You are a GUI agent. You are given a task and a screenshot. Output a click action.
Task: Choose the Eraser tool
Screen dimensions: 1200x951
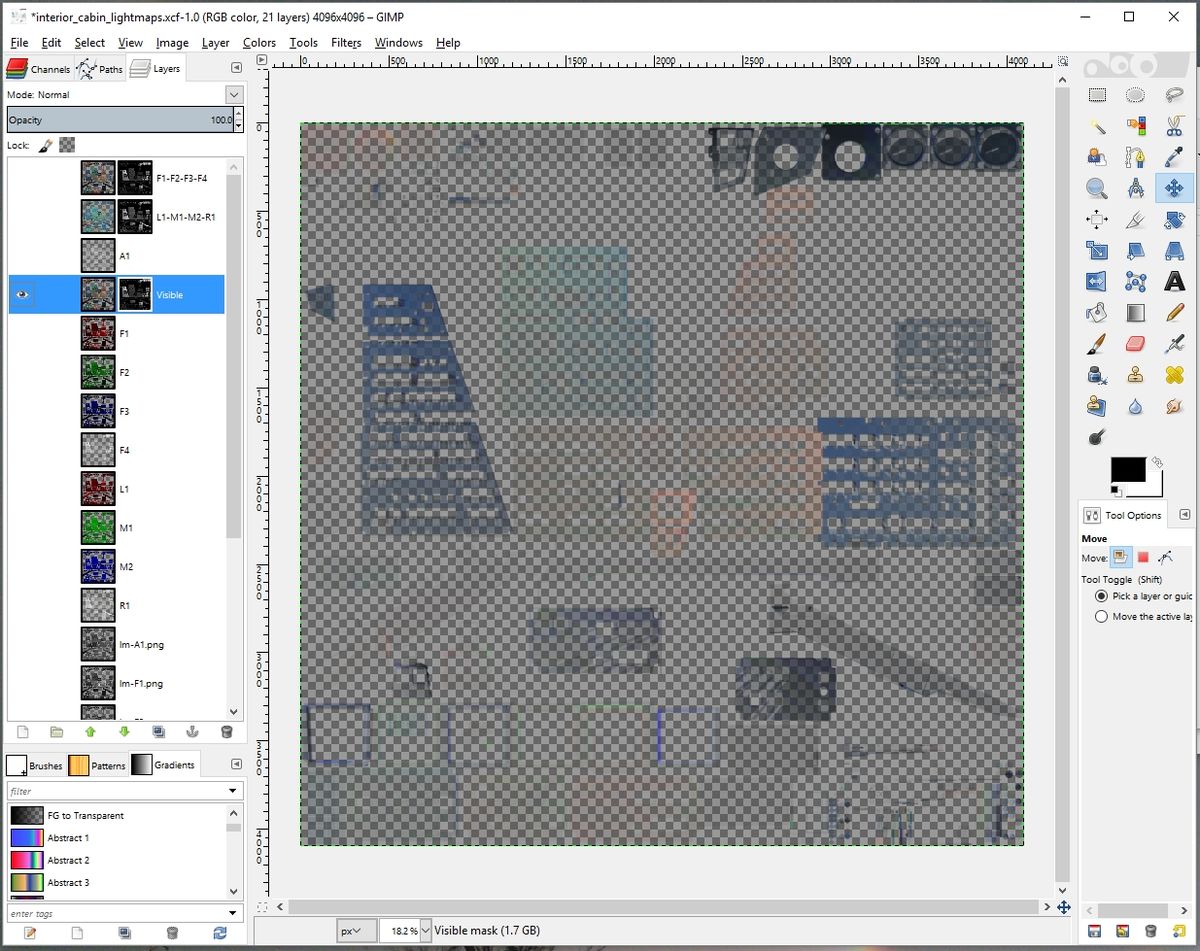1135,344
